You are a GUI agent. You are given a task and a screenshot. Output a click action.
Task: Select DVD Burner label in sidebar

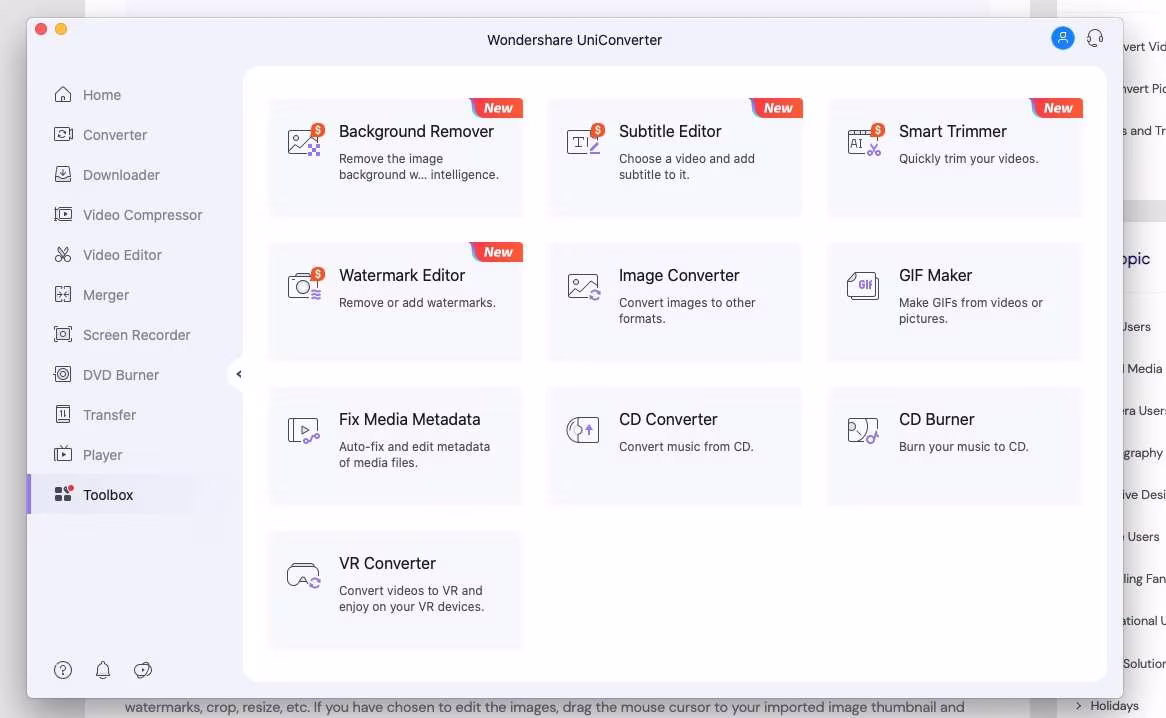point(120,375)
